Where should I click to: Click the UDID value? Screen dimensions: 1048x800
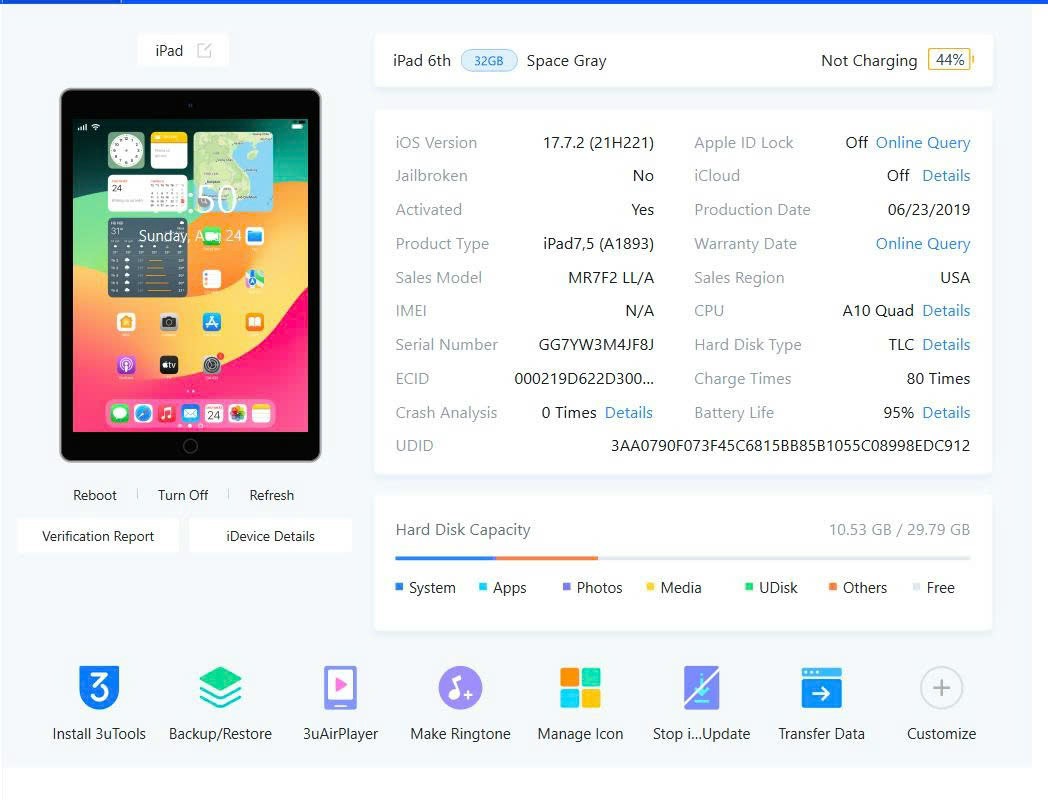point(790,446)
